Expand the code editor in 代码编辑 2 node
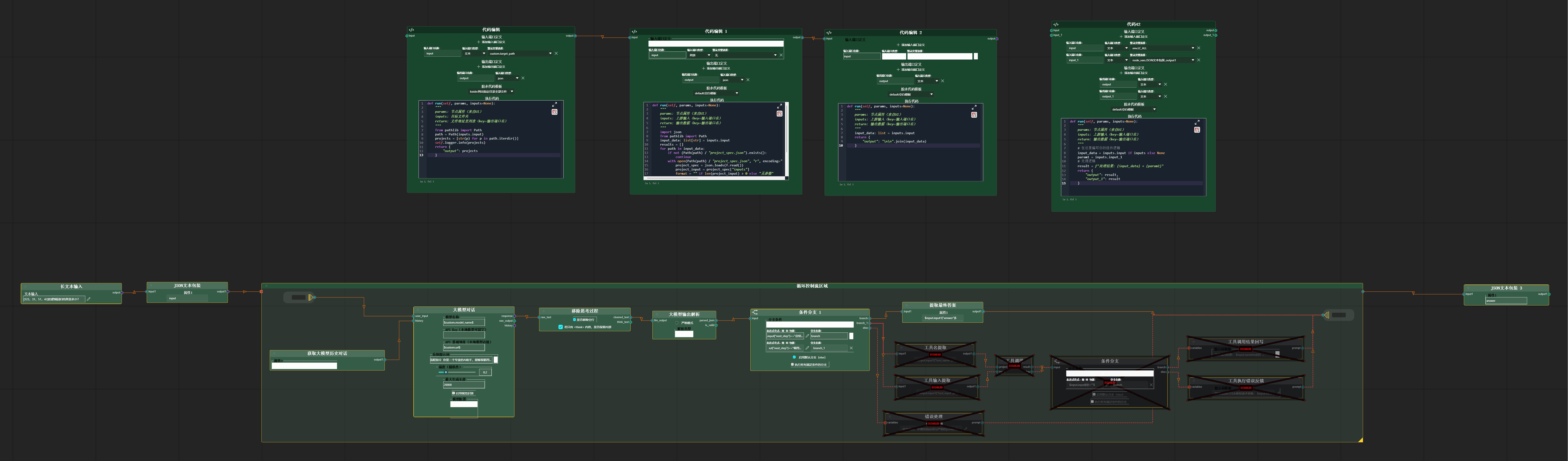This screenshot has height=461, width=1568. 975,107
